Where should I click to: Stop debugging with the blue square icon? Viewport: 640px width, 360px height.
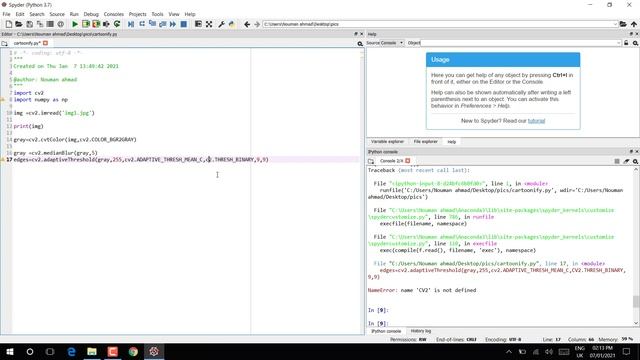(184, 24)
